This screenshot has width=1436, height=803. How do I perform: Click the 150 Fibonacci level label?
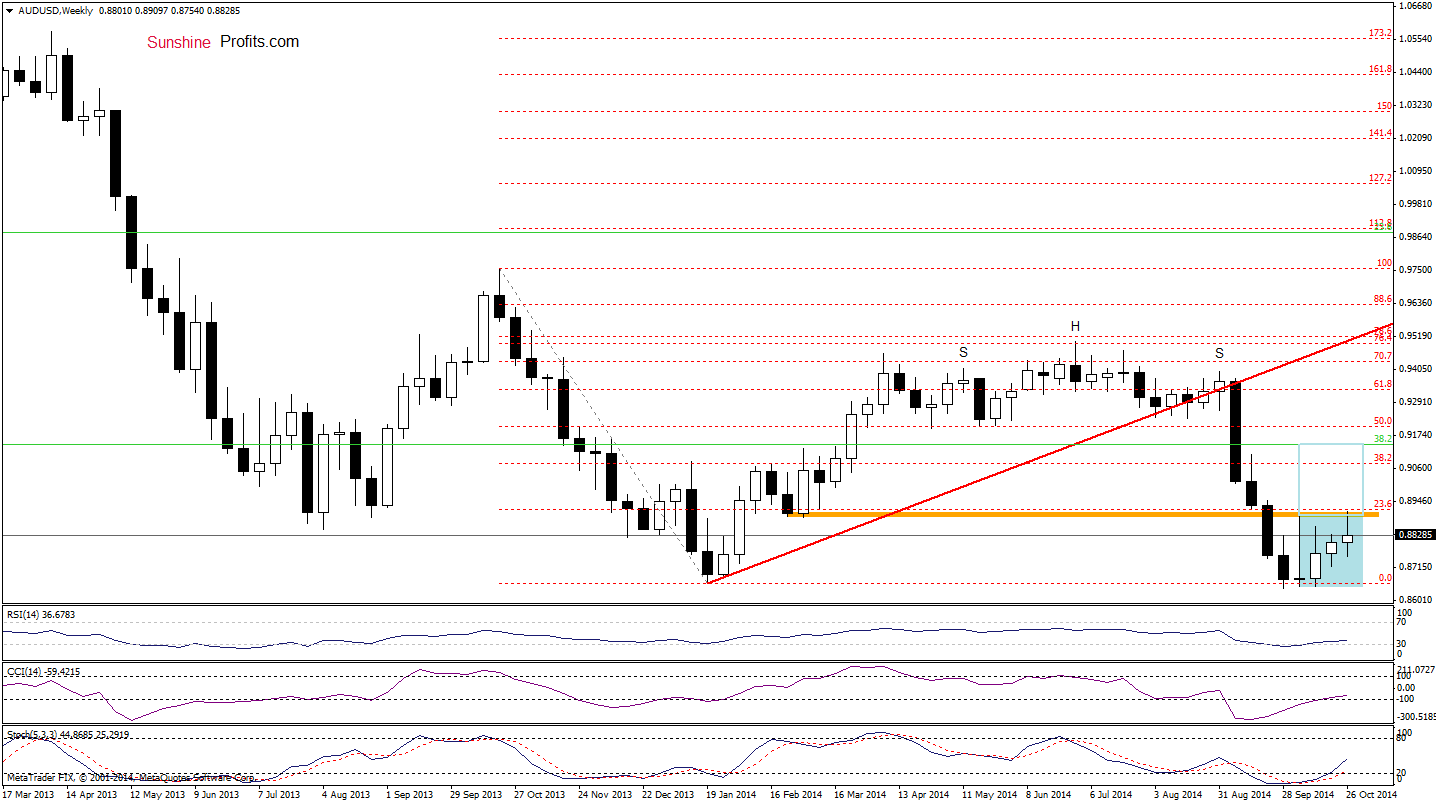click(1384, 105)
